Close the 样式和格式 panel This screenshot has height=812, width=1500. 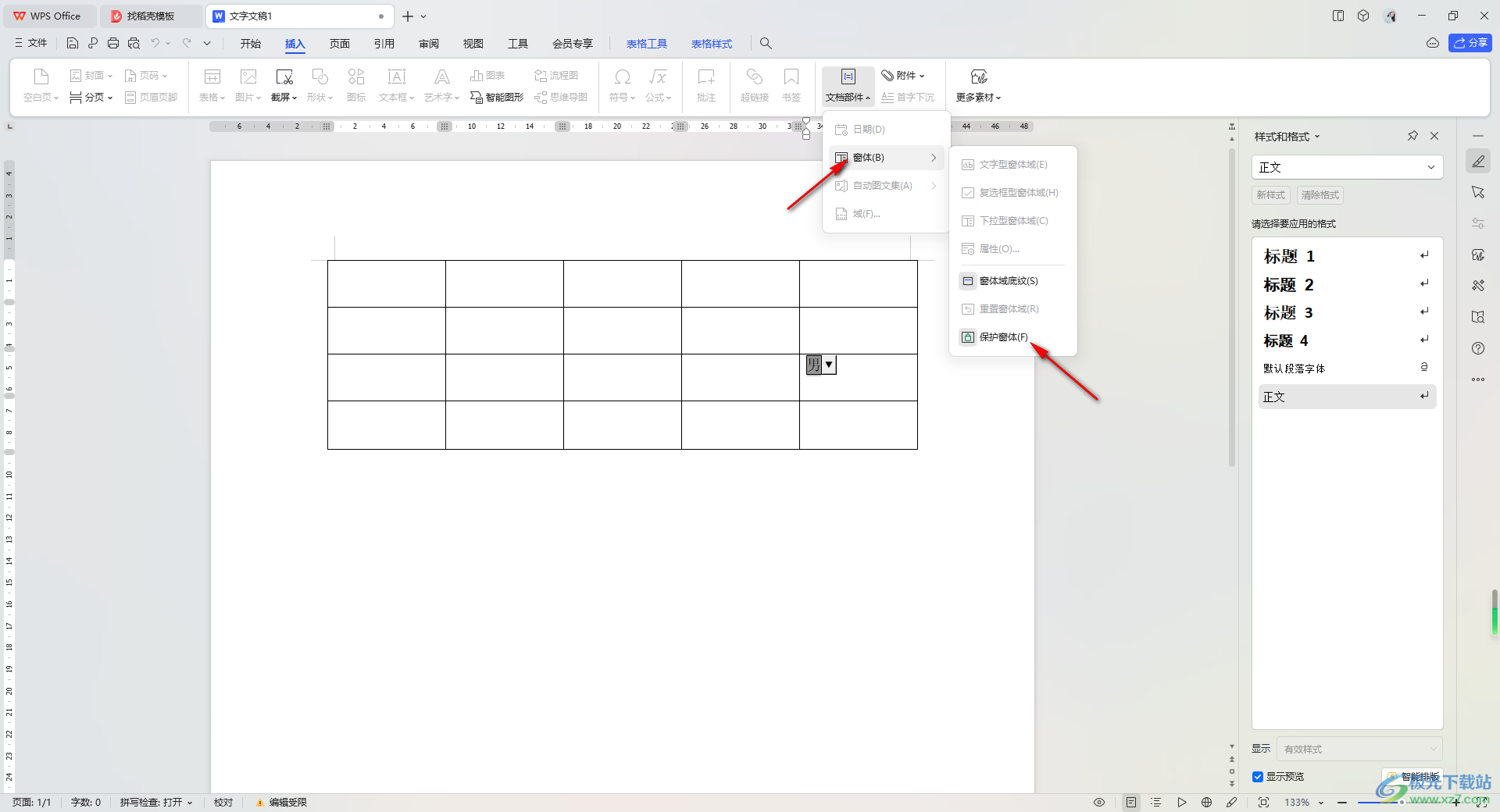[x=1434, y=136]
